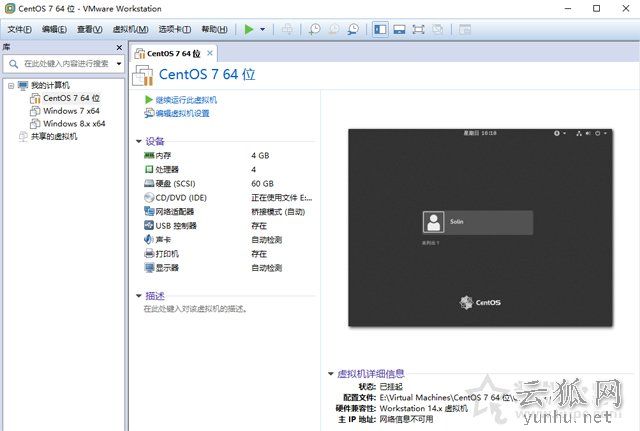Open the 查看(V) menu
The height and width of the screenshot is (431, 640).
click(x=90, y=29)
